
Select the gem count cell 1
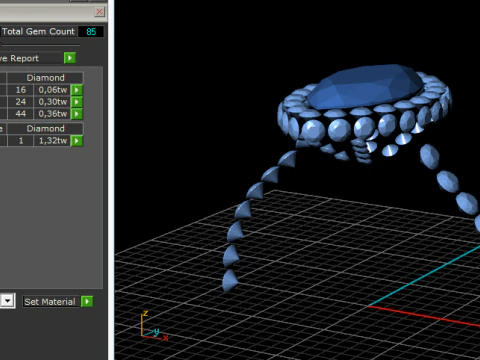pos(20,141)
